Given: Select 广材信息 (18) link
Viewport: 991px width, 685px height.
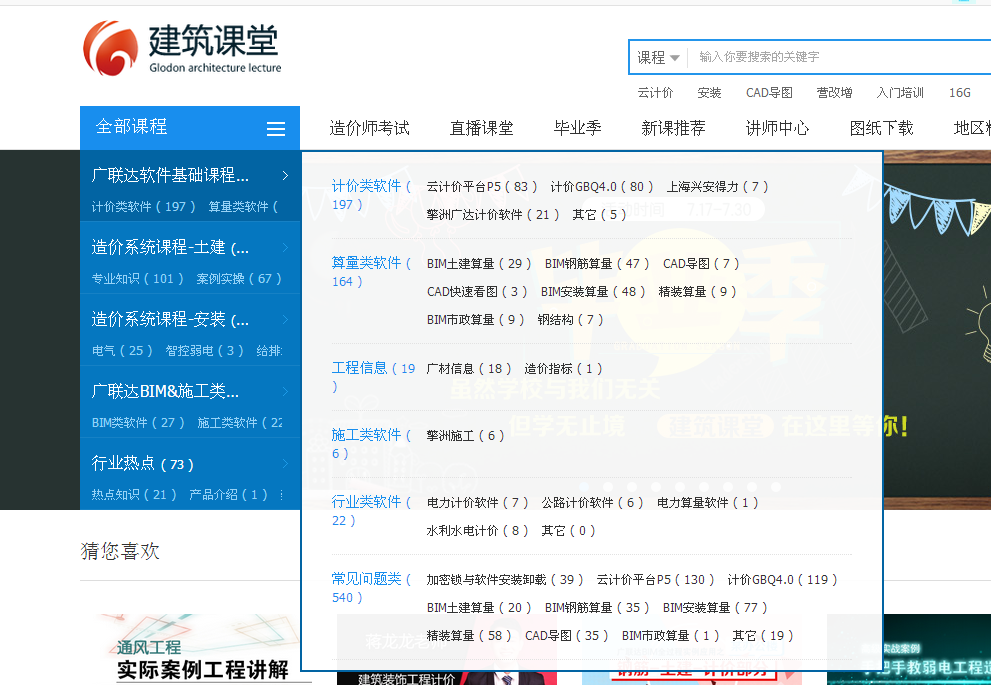Looking at the screenshot, I should [x=469, y=369].
